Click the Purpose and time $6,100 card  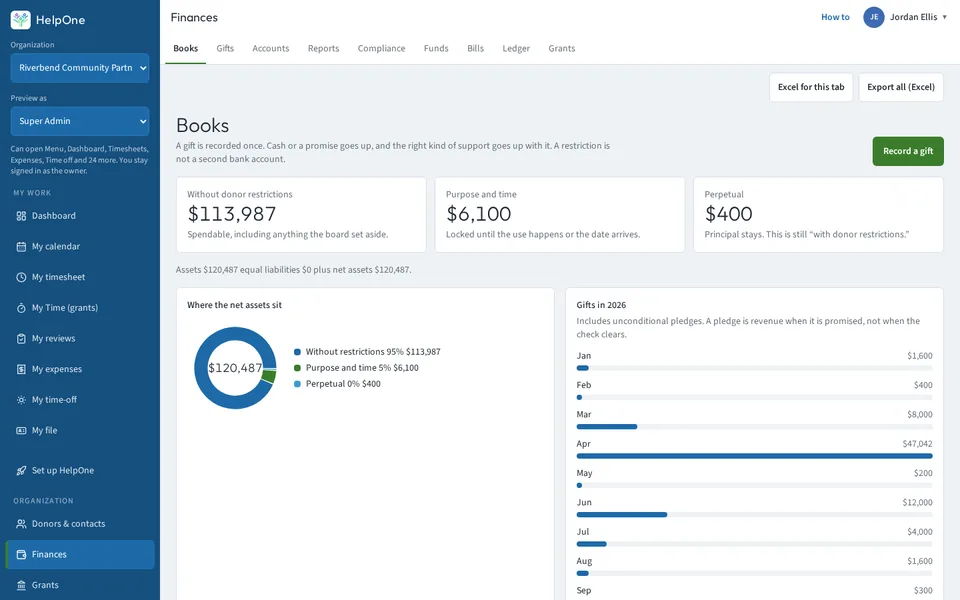[x=560, y=215]
